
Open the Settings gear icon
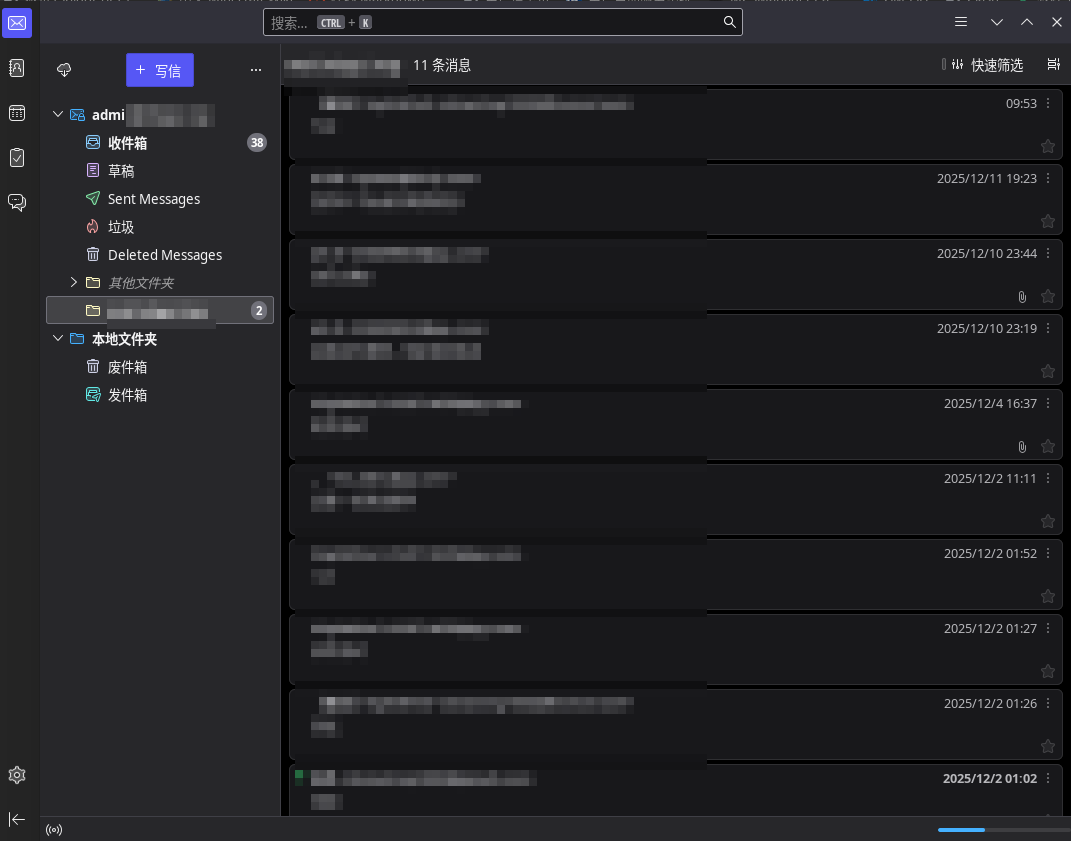[x=17, y=775]
